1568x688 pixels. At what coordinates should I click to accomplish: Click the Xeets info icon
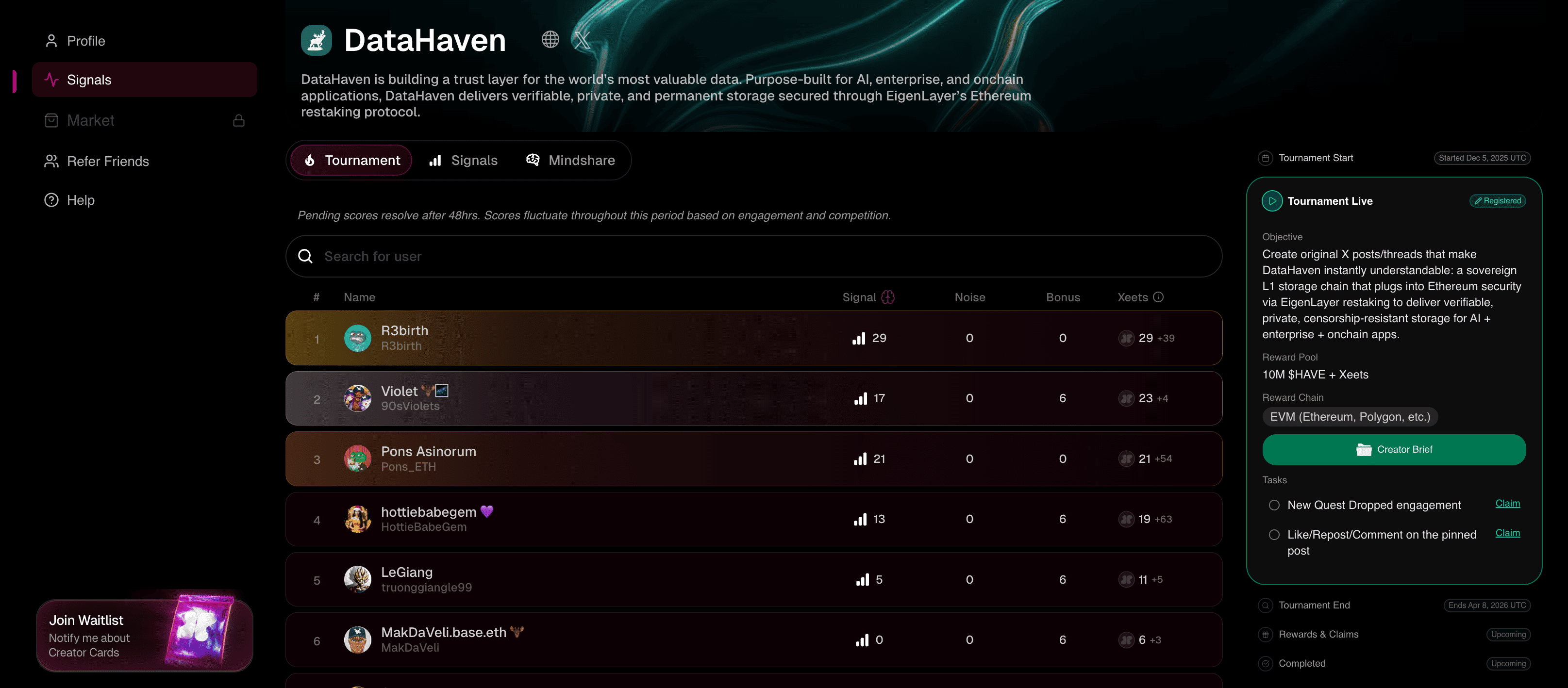[1158, 297]
